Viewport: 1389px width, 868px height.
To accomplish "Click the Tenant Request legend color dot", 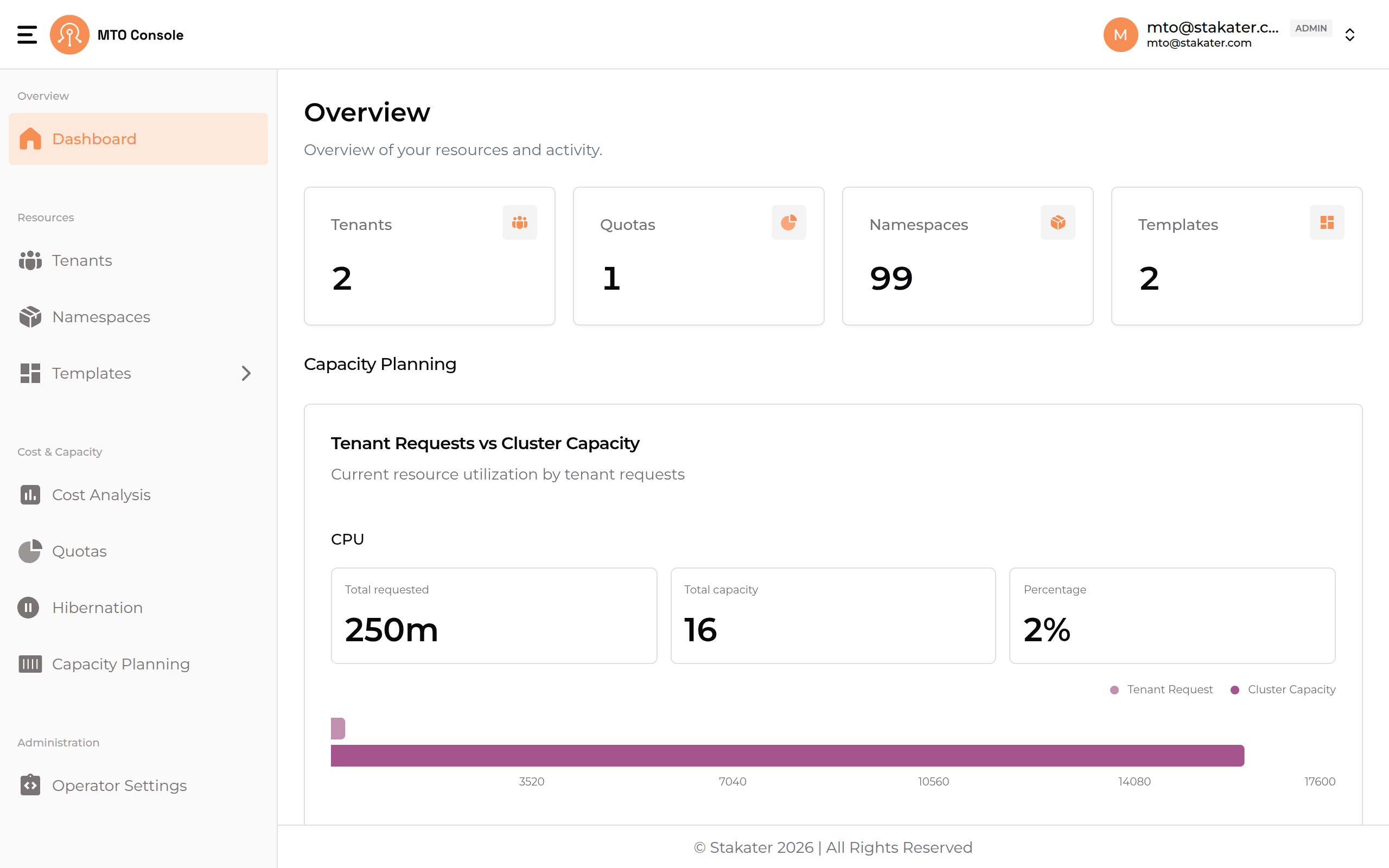I will click(1114, 690).
